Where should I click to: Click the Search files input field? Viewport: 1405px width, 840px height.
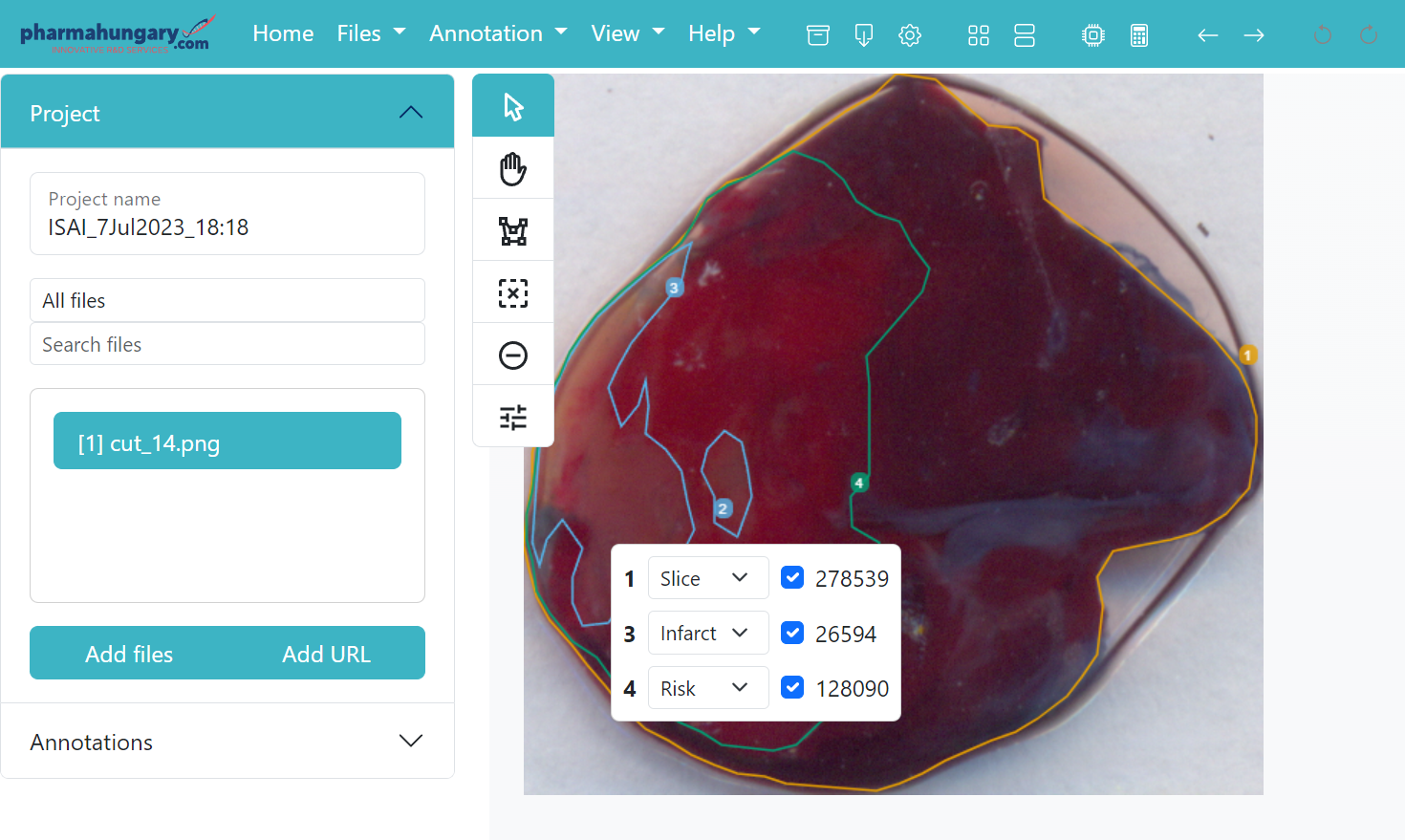point(227,344)
